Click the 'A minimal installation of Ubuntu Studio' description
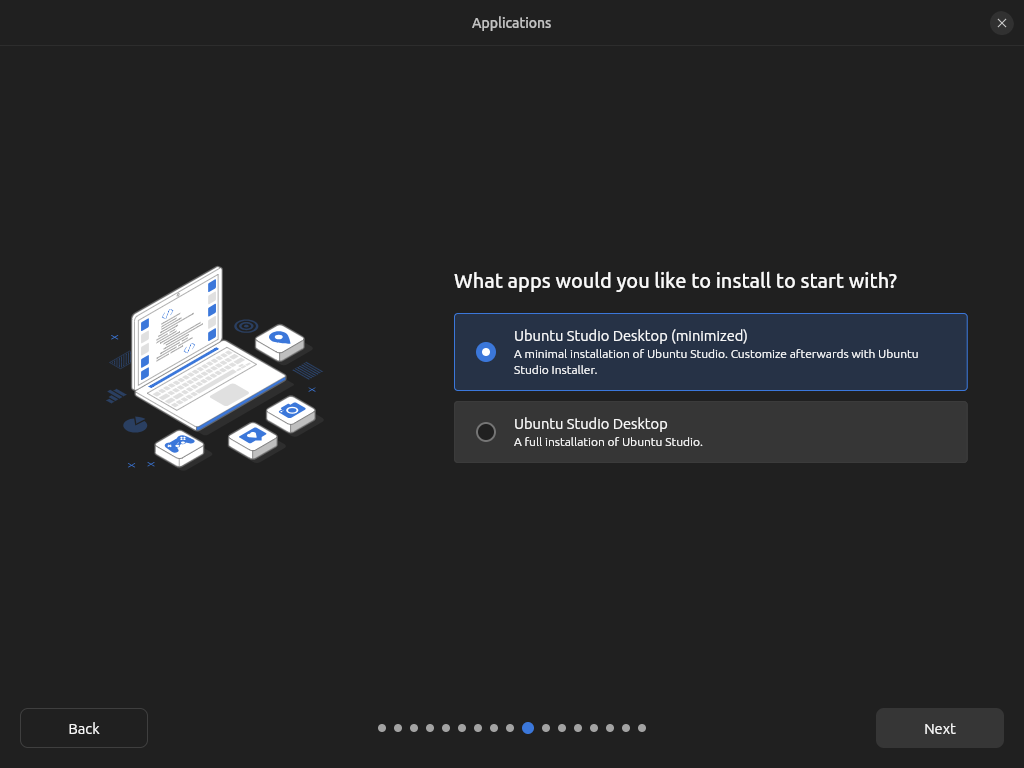 coord(716,362)
